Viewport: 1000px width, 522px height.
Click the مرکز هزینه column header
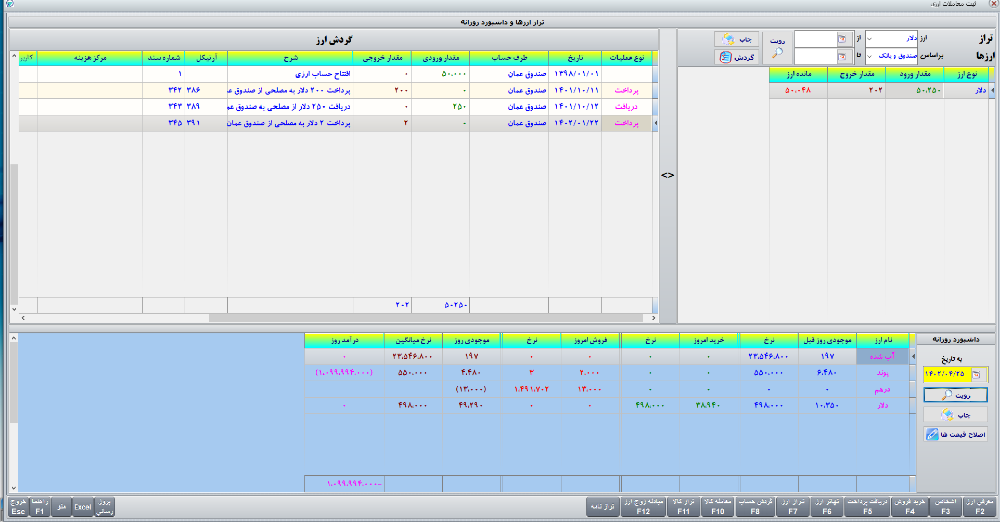(90, 58)
